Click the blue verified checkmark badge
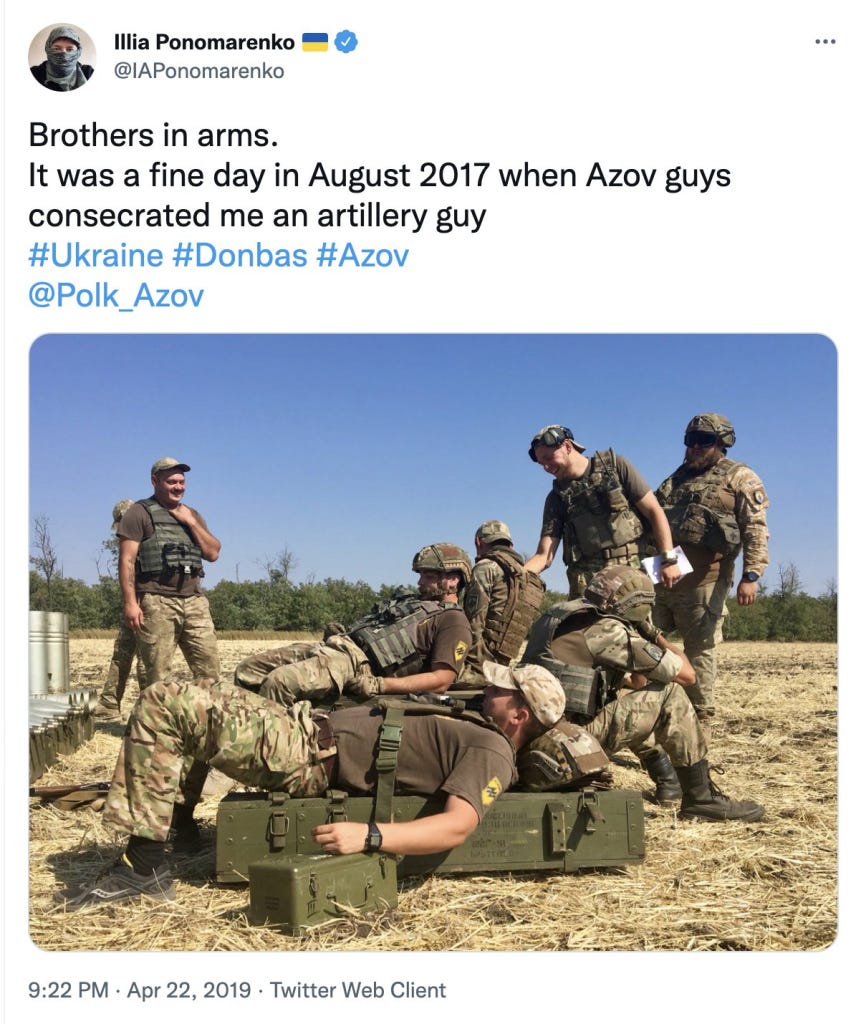Viewport: 861px width, 1024px height. 346,42
